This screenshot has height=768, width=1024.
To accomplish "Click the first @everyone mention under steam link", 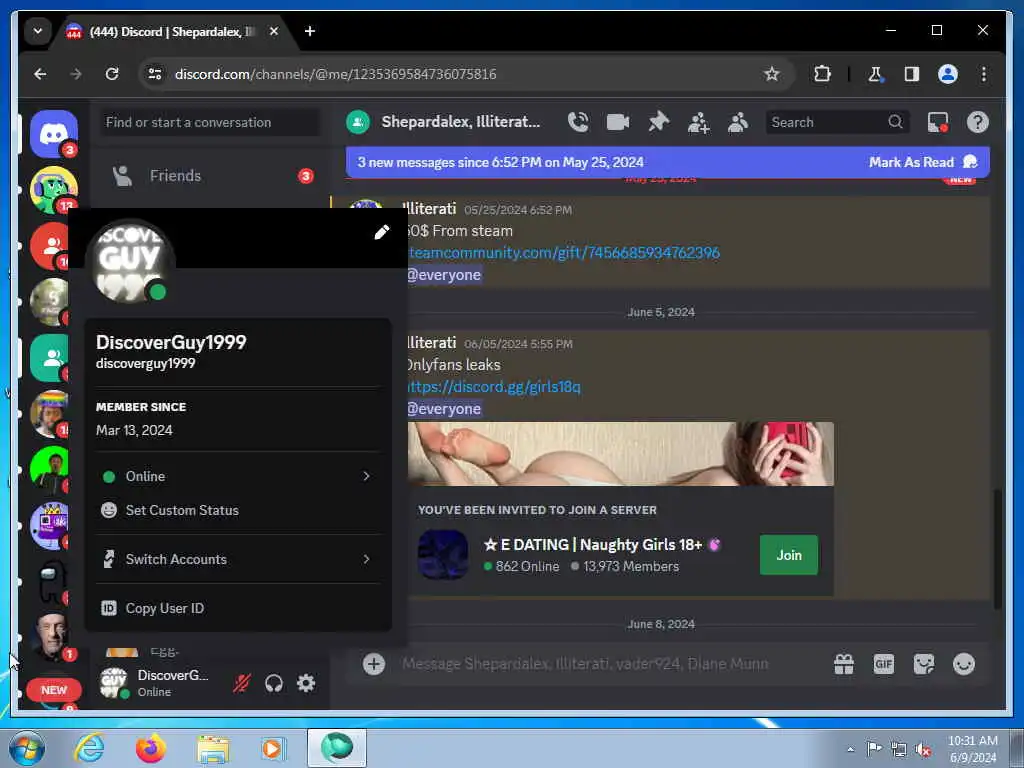I will pos(443,275).
